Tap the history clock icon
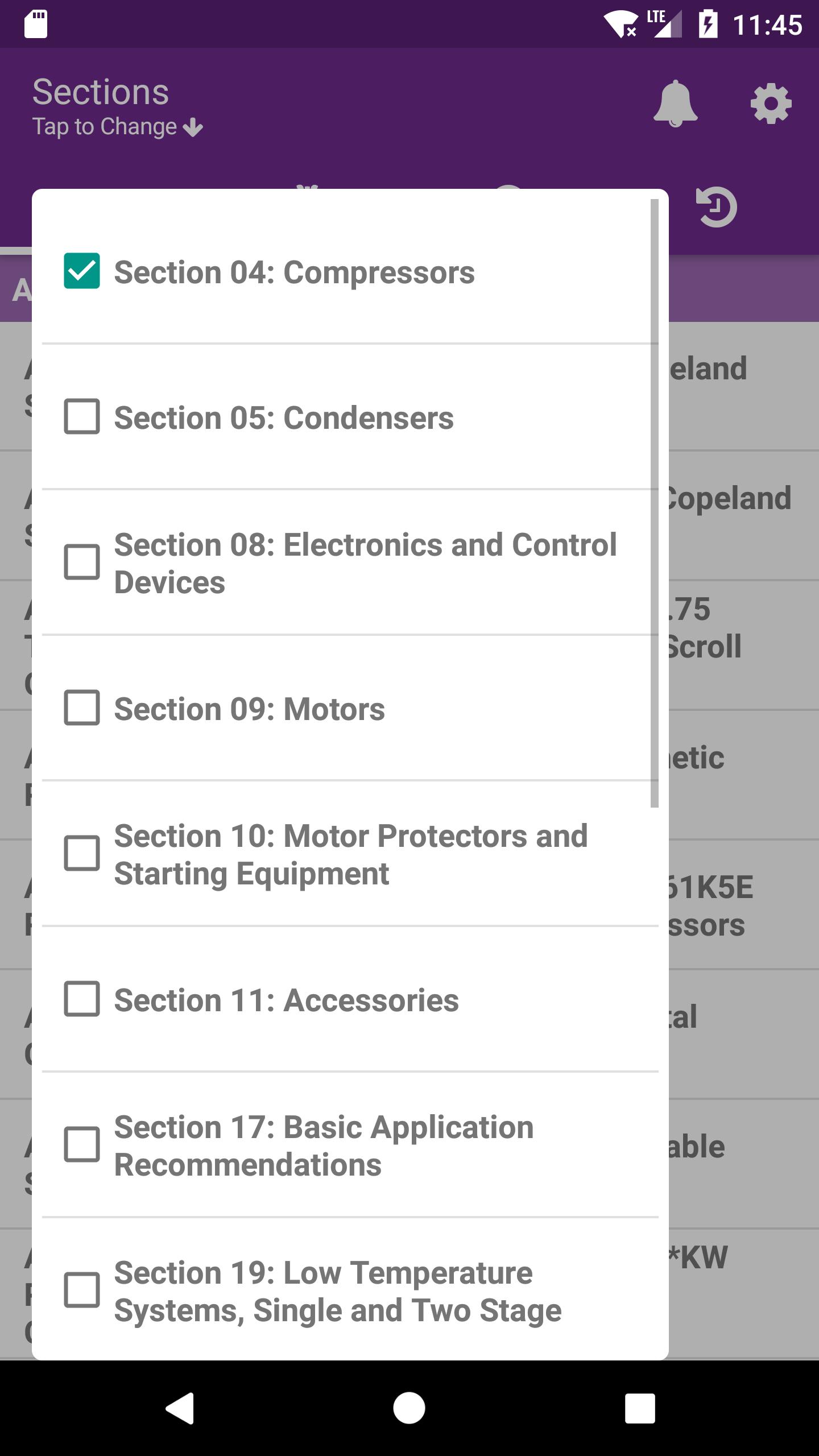This screenshot has width=819, height=1456. point(717,206)
